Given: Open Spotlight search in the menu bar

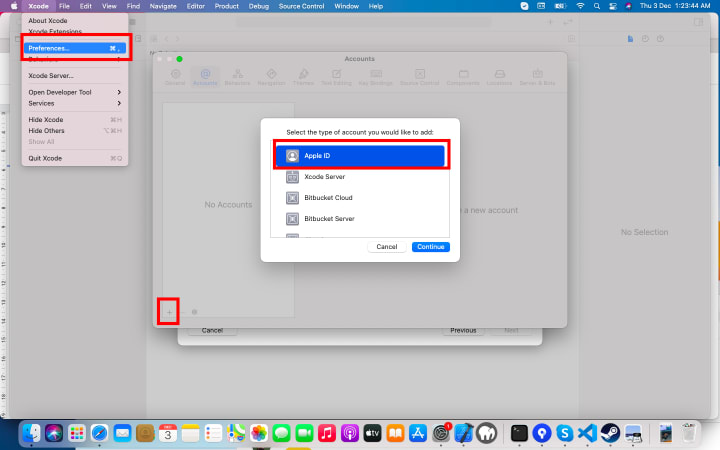Looking at the screenshot, I should click(x=596, y=6).
